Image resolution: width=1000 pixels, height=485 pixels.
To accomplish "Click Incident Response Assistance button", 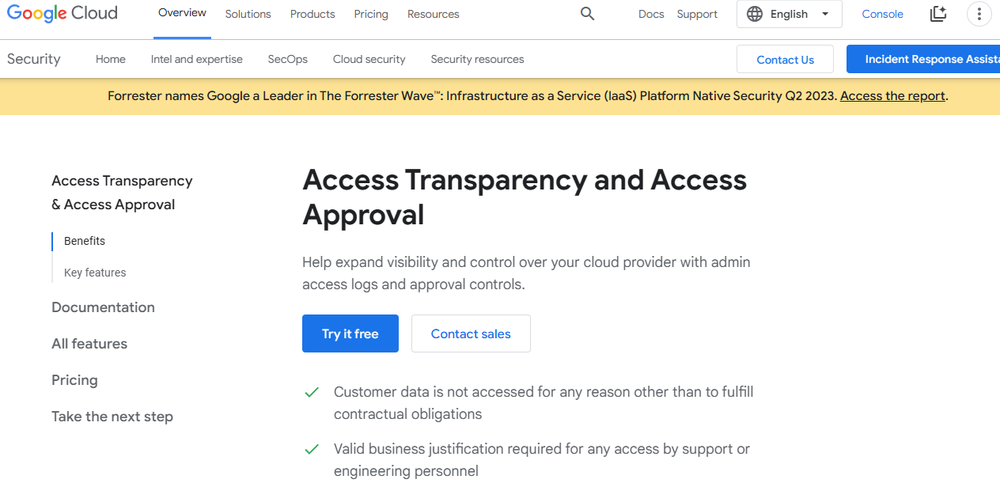I will click(923, 59).
